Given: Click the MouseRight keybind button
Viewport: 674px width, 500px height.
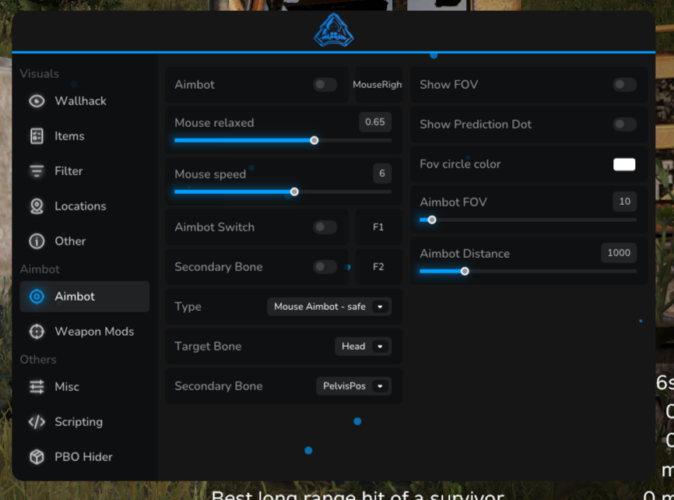Looking at the screenshot, I should (x=377, y=85).
